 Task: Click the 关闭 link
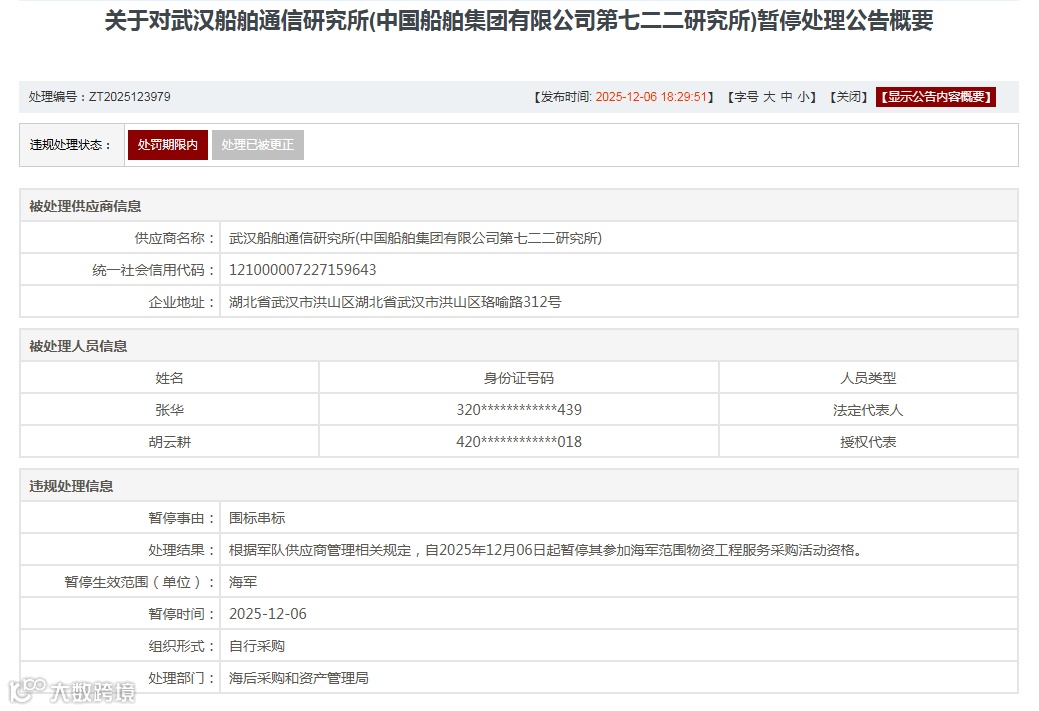(849, 97)
